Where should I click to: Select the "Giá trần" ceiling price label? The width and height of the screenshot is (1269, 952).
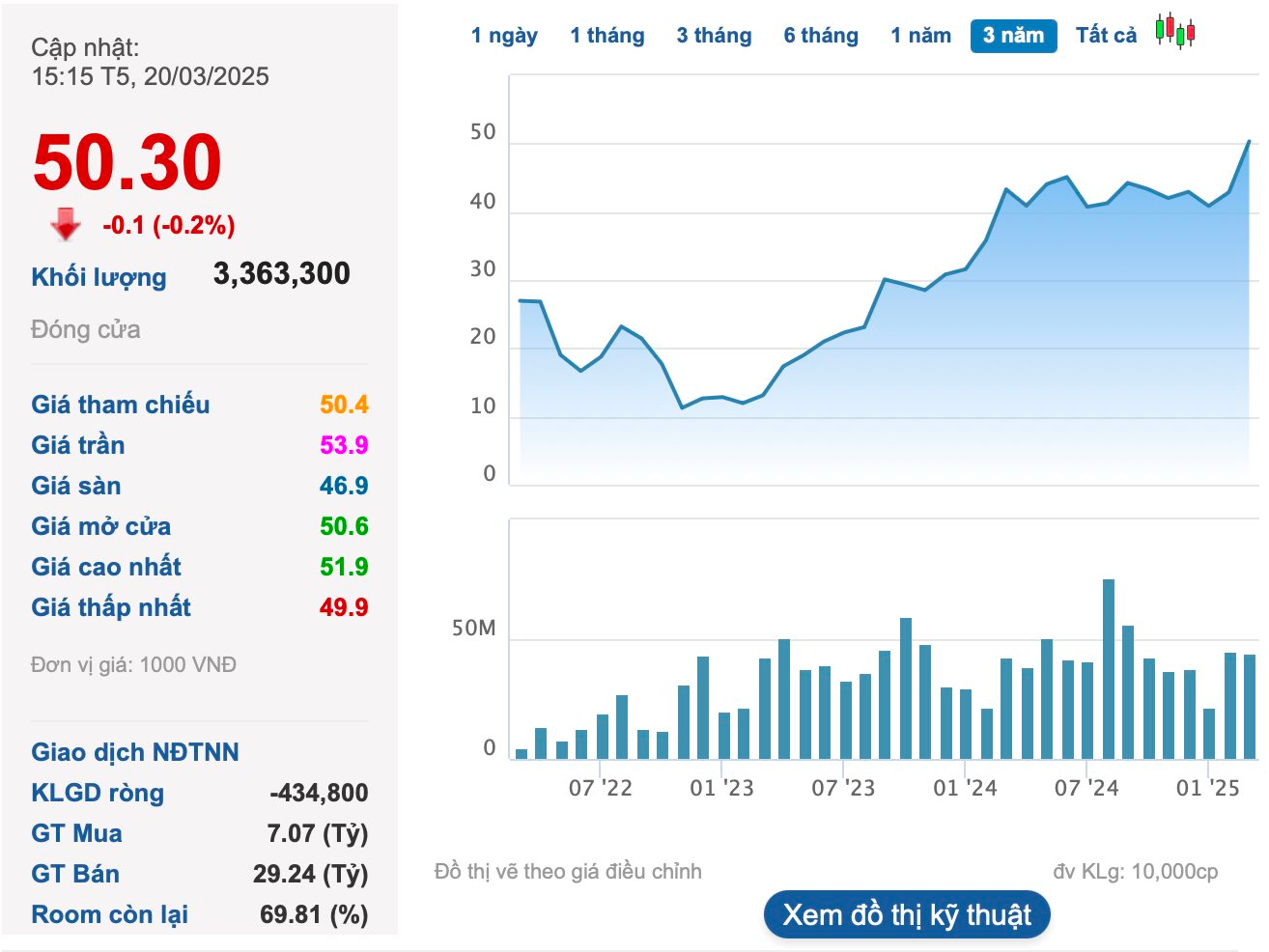coord(78,445)
